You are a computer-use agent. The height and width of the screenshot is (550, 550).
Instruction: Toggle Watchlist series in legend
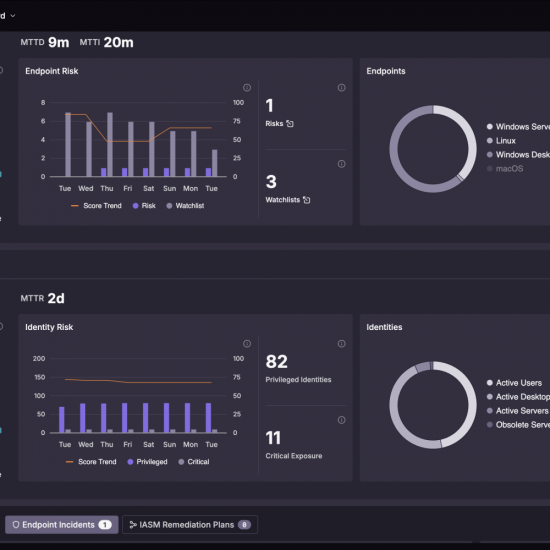[x=185, y=206]
